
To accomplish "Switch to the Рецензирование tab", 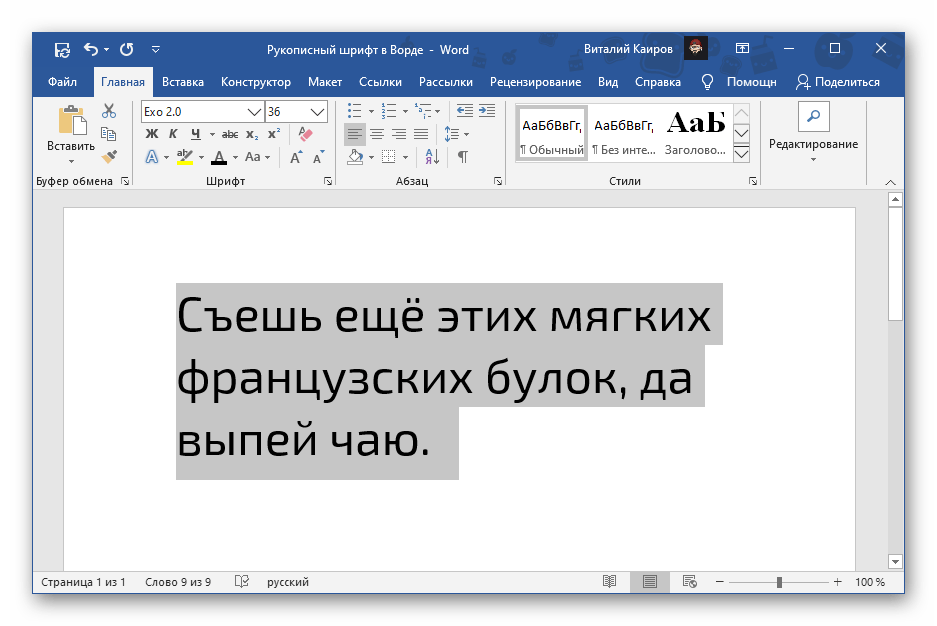I will click(535, 82).
